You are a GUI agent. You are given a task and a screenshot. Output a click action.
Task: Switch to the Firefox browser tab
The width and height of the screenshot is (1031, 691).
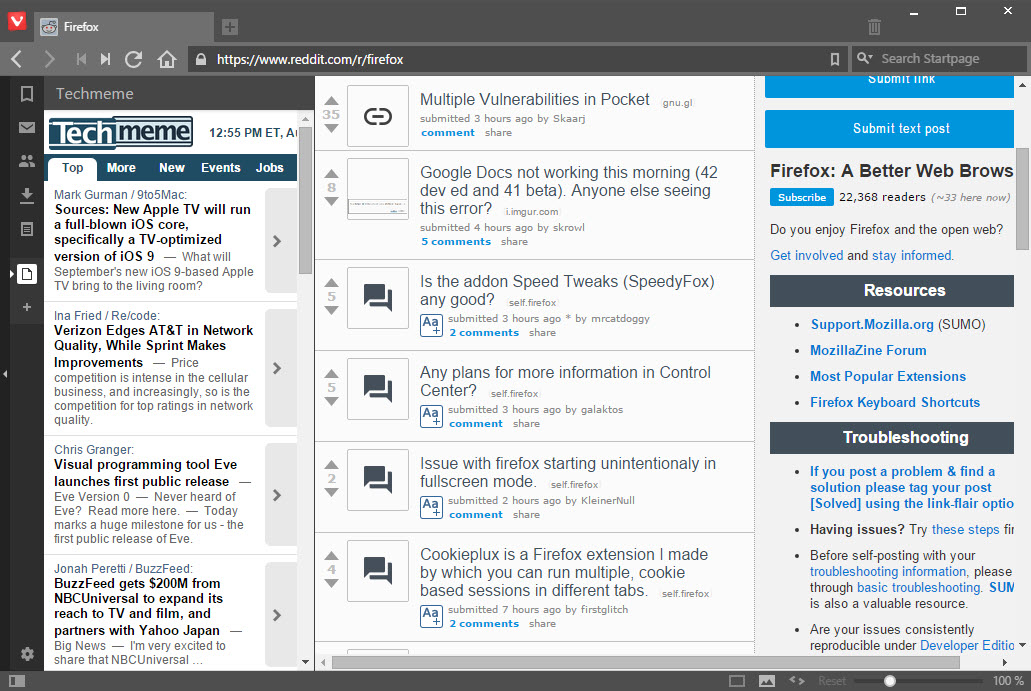124,27
